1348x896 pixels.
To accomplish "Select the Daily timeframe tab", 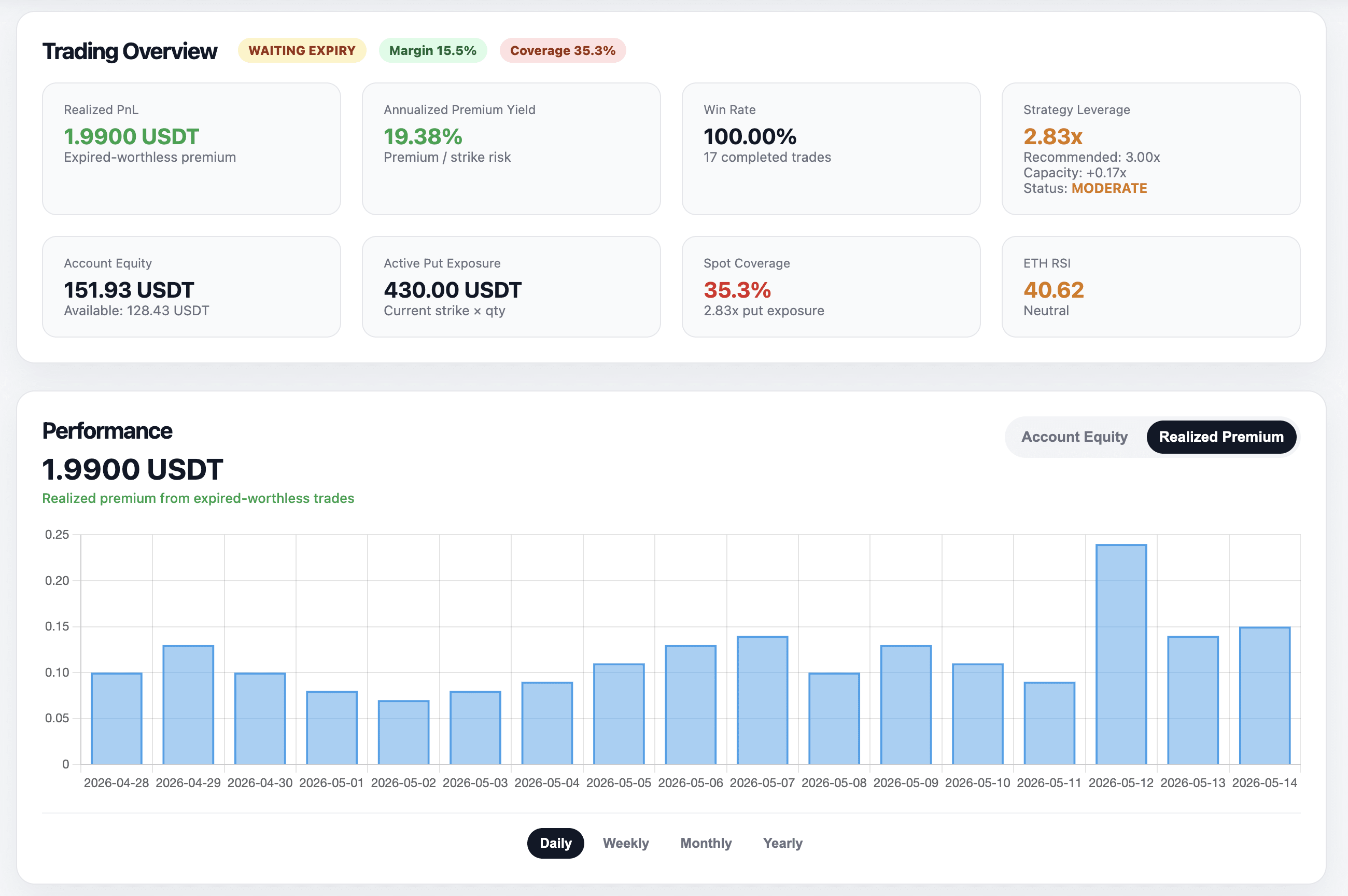I will [x=555, y=843].
